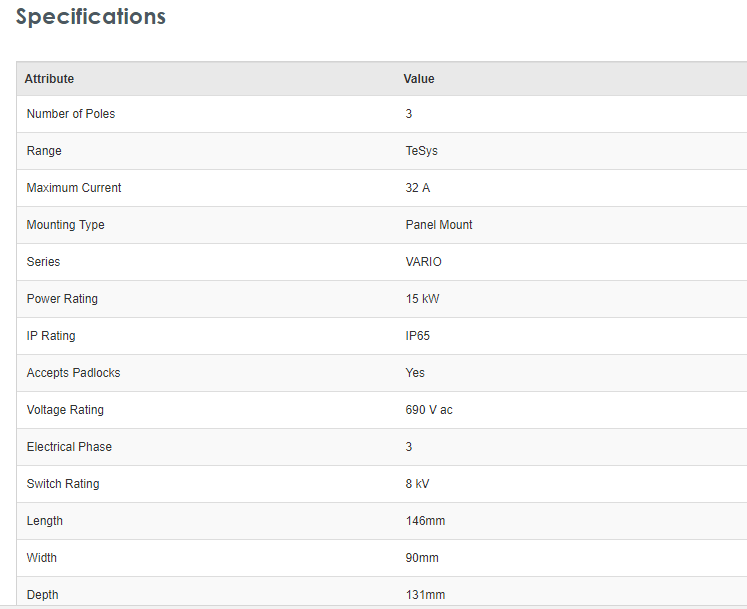Viewport: 747px width, 609px height.
Task: Click the 8 kV switch rating value
Action: (418, 484)
